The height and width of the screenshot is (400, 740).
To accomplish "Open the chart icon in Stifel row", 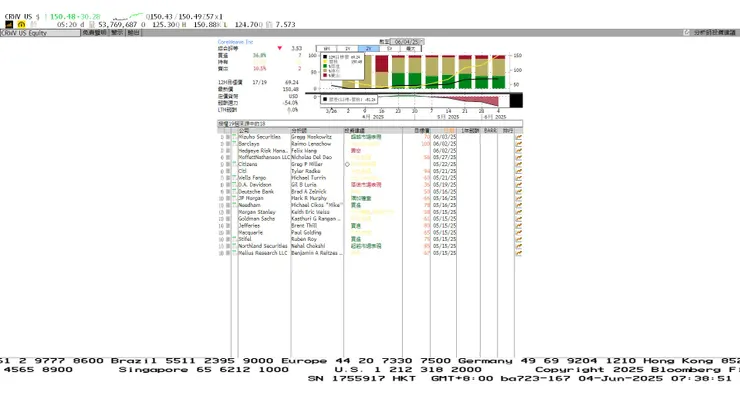I will pyautogui.click(x=519, y=240).
